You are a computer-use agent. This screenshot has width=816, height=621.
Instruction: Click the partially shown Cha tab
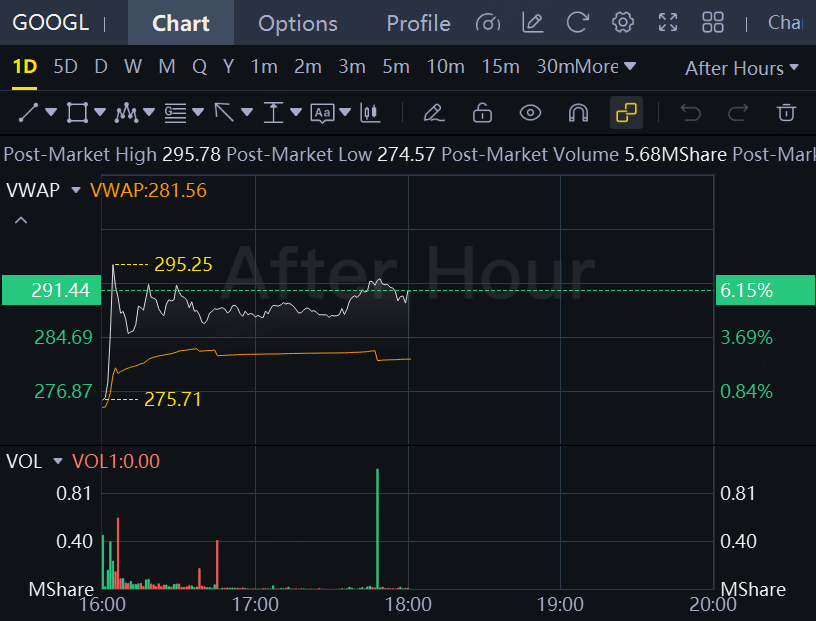[786, 23]
